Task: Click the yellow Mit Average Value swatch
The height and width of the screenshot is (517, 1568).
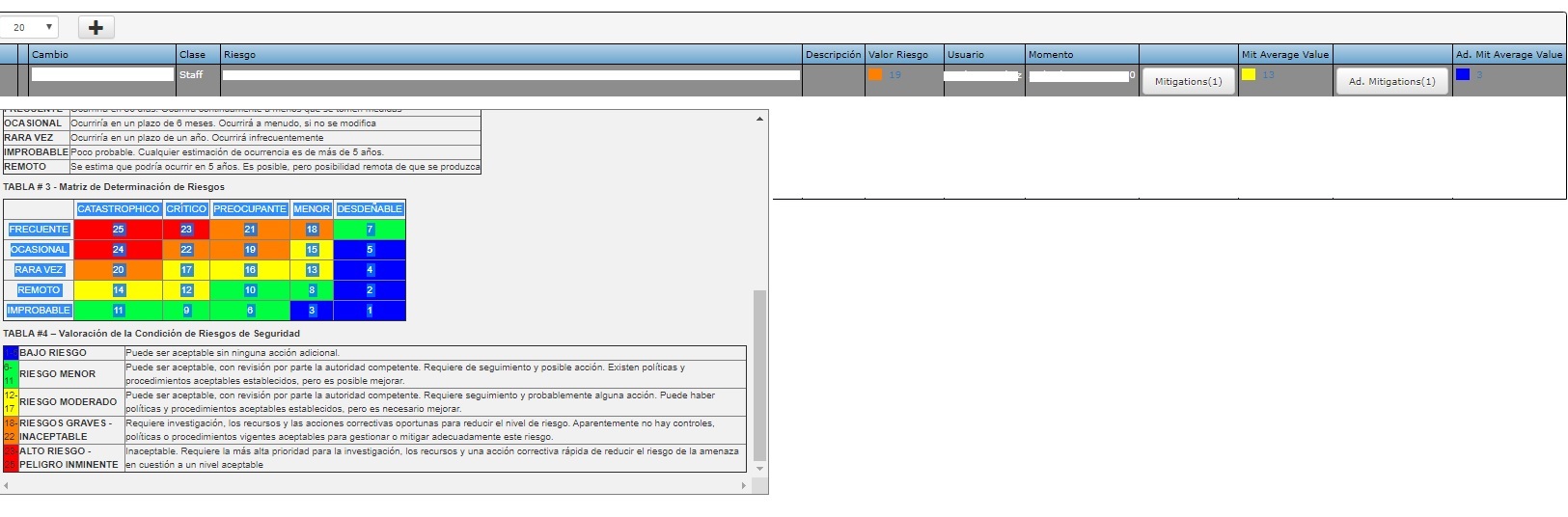Action: point(1249,74)
